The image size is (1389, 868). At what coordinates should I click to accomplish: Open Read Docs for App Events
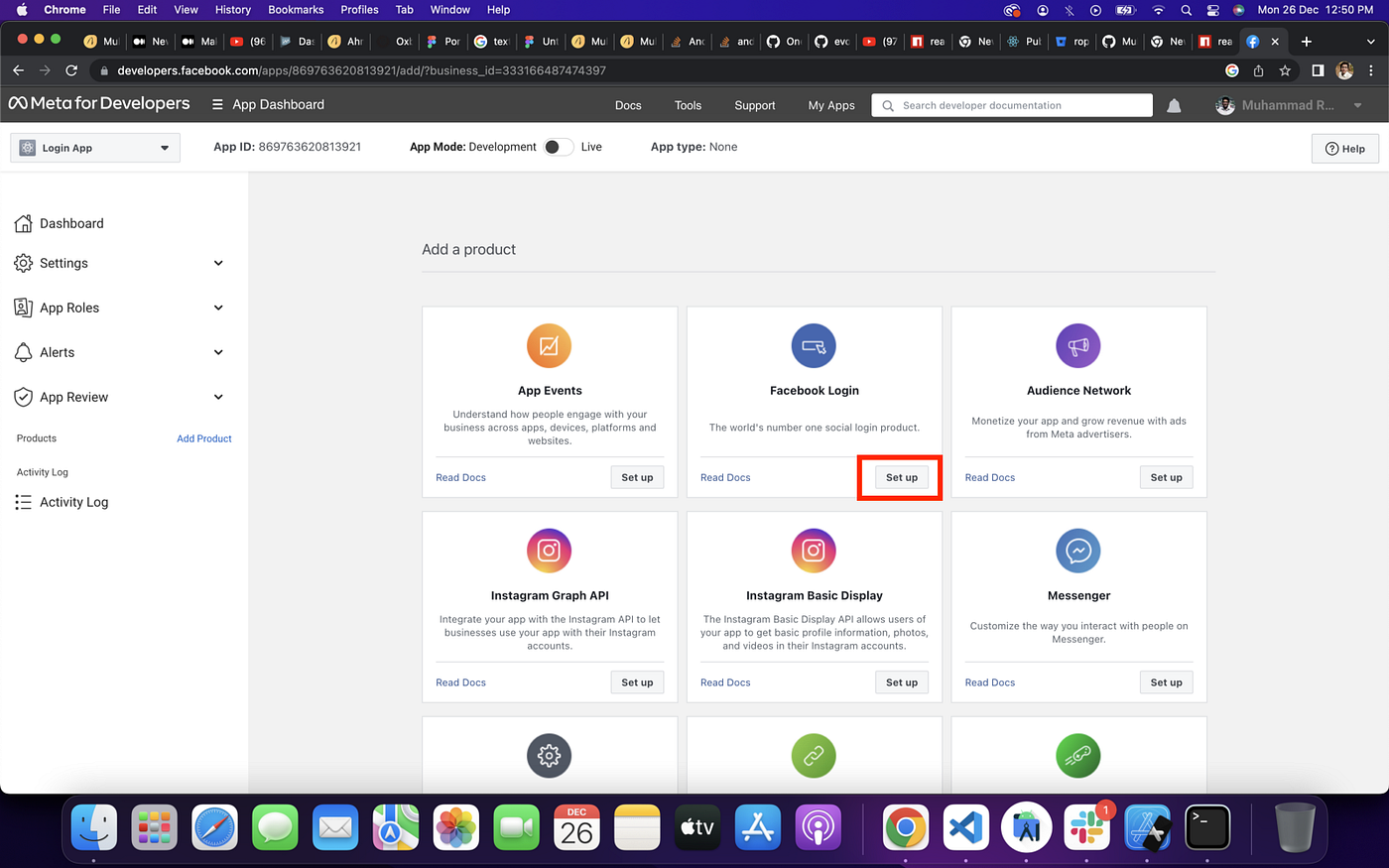click(x=460, y=477)
